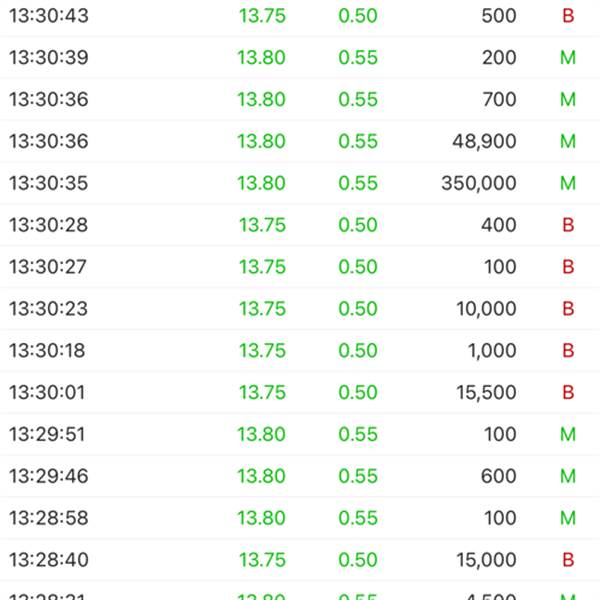Click the B flag at 13:28:40
600x600 pixels.
coord(568,561)
